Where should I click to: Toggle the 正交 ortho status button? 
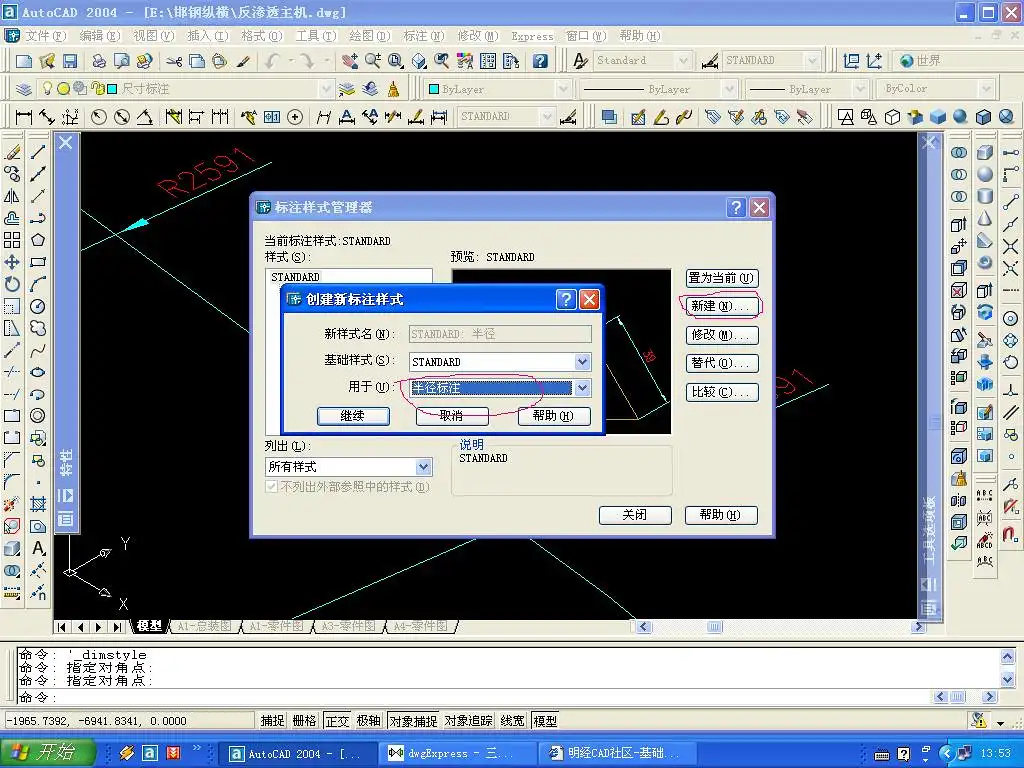click(337, 721)
